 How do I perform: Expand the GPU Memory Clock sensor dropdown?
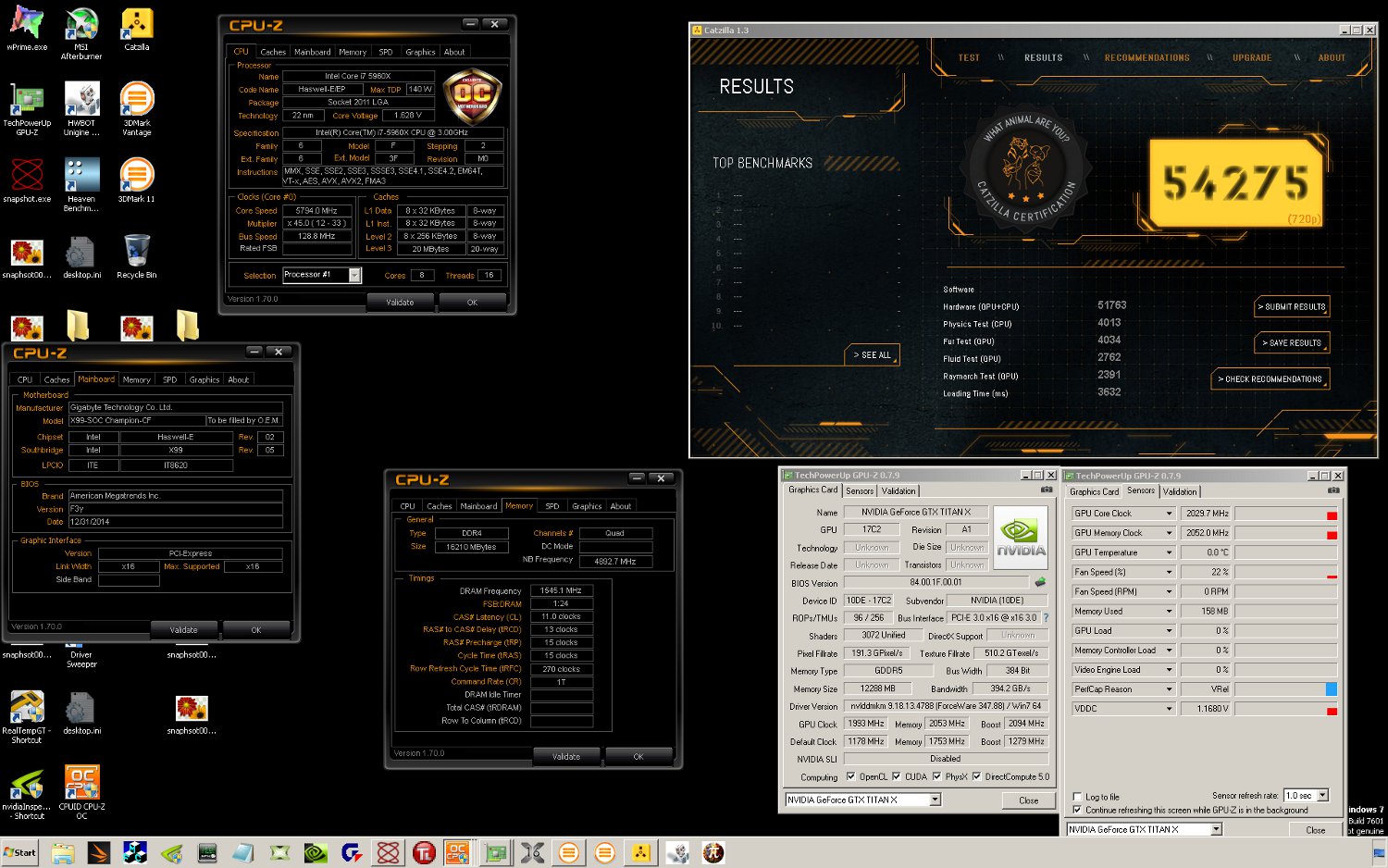(1169, 533)
